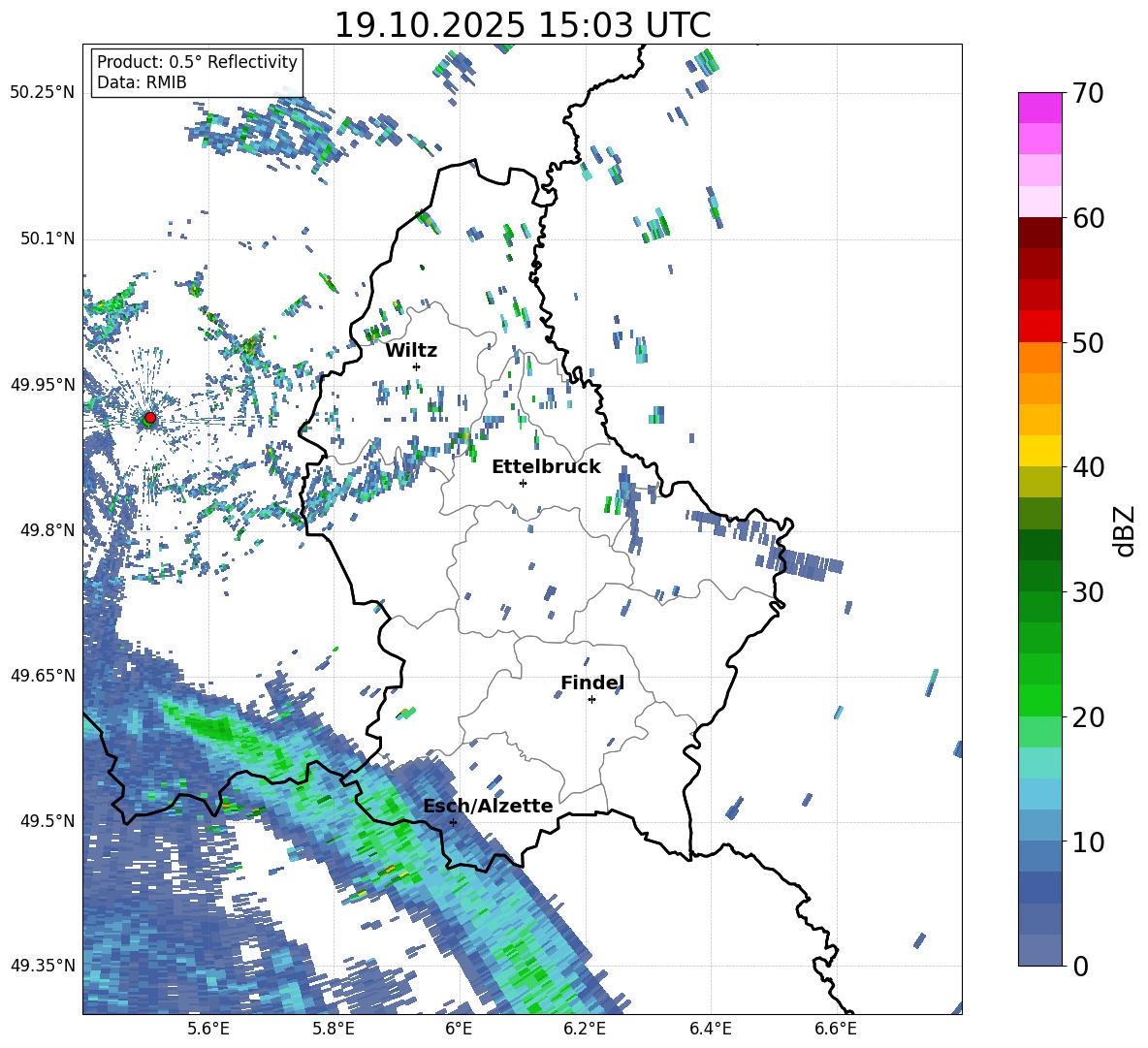Pick the dark green colorbar segment near 30
Screen dimensions: 1148x1048
(1039, 576)
